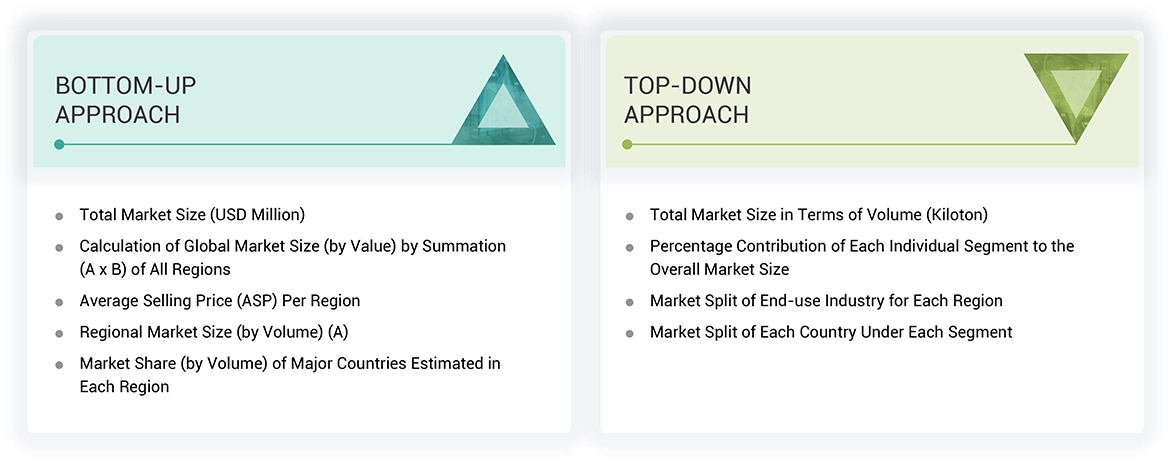This screenshot has height=462, width=1170.
Task: Click bullet beside Market Split of Each Country
Action: [630, 332]
